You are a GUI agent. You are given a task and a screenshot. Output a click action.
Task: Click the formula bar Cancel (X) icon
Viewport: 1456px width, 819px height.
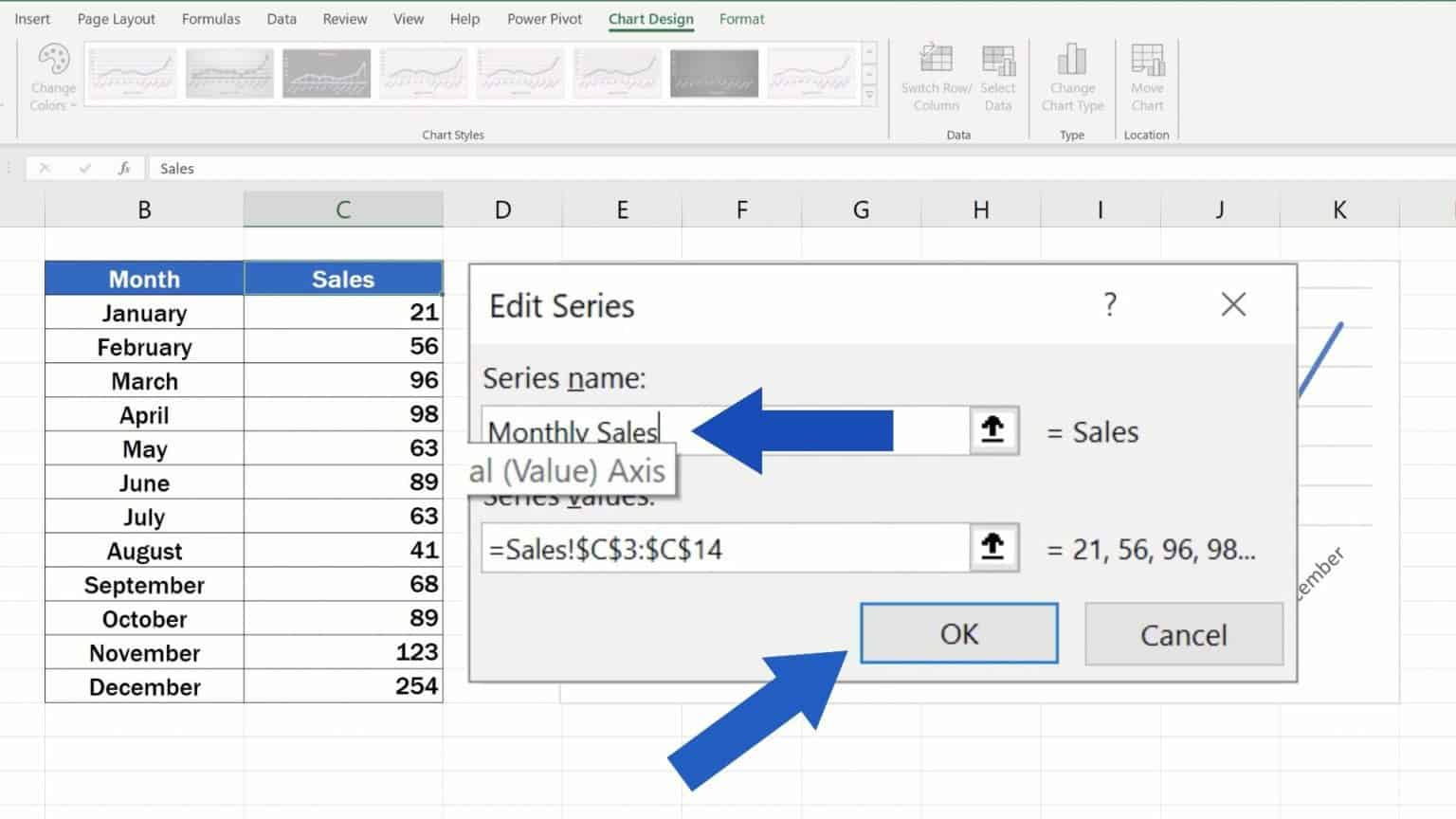click(x=45, y=168)
